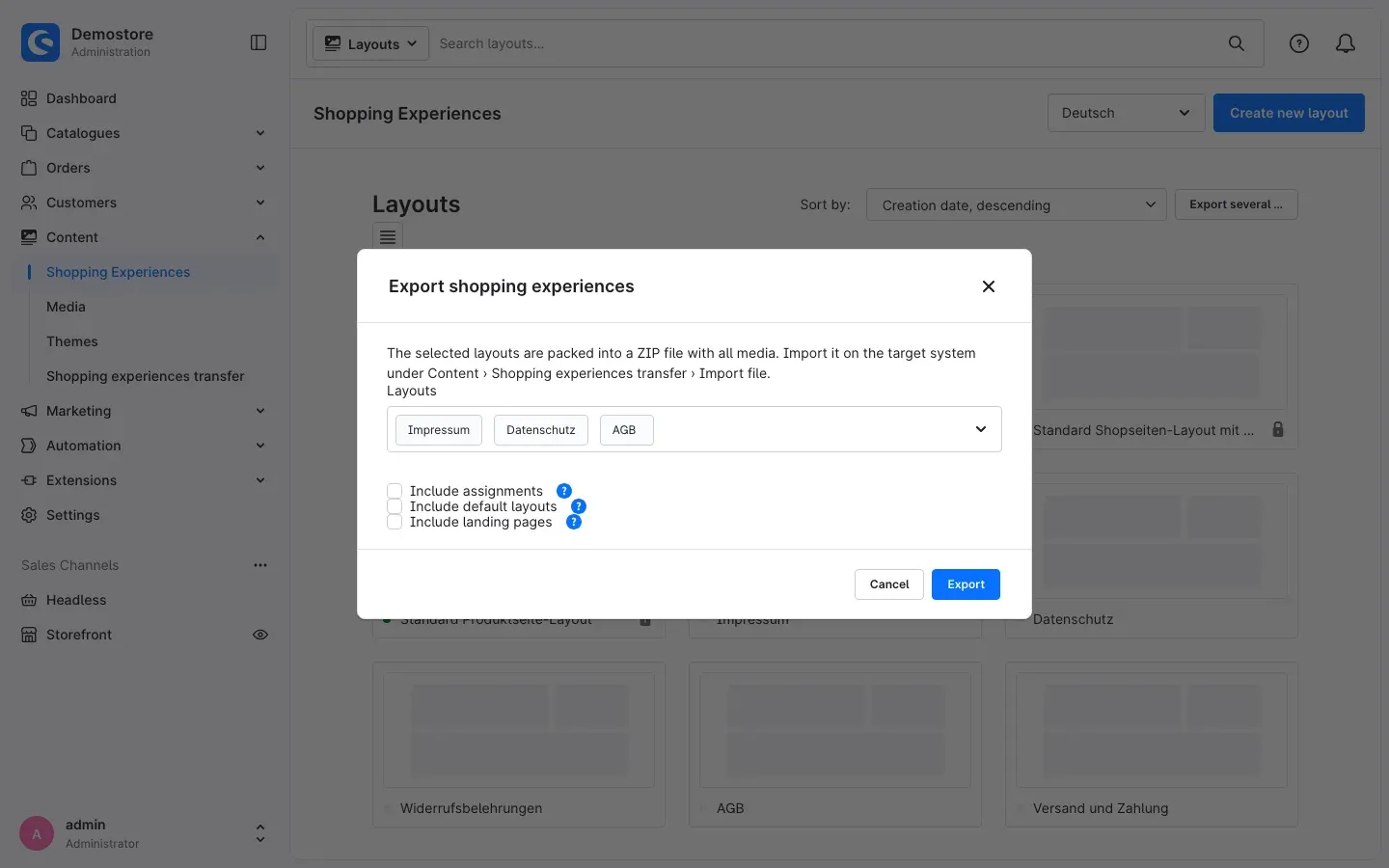Open the Widerrufsbelehrungen layout thumbnail
1389x868 pixels.
(x=519, y=730)
